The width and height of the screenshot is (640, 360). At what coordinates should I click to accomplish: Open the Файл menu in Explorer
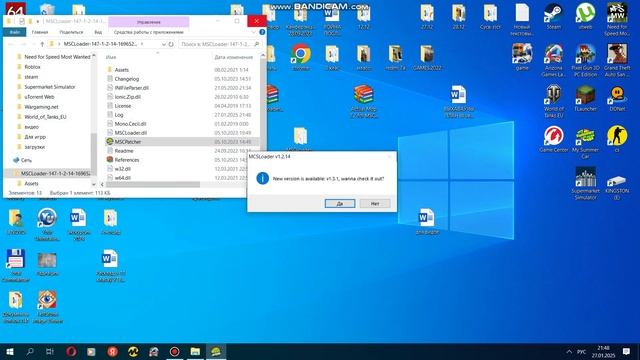click(15, 32)
